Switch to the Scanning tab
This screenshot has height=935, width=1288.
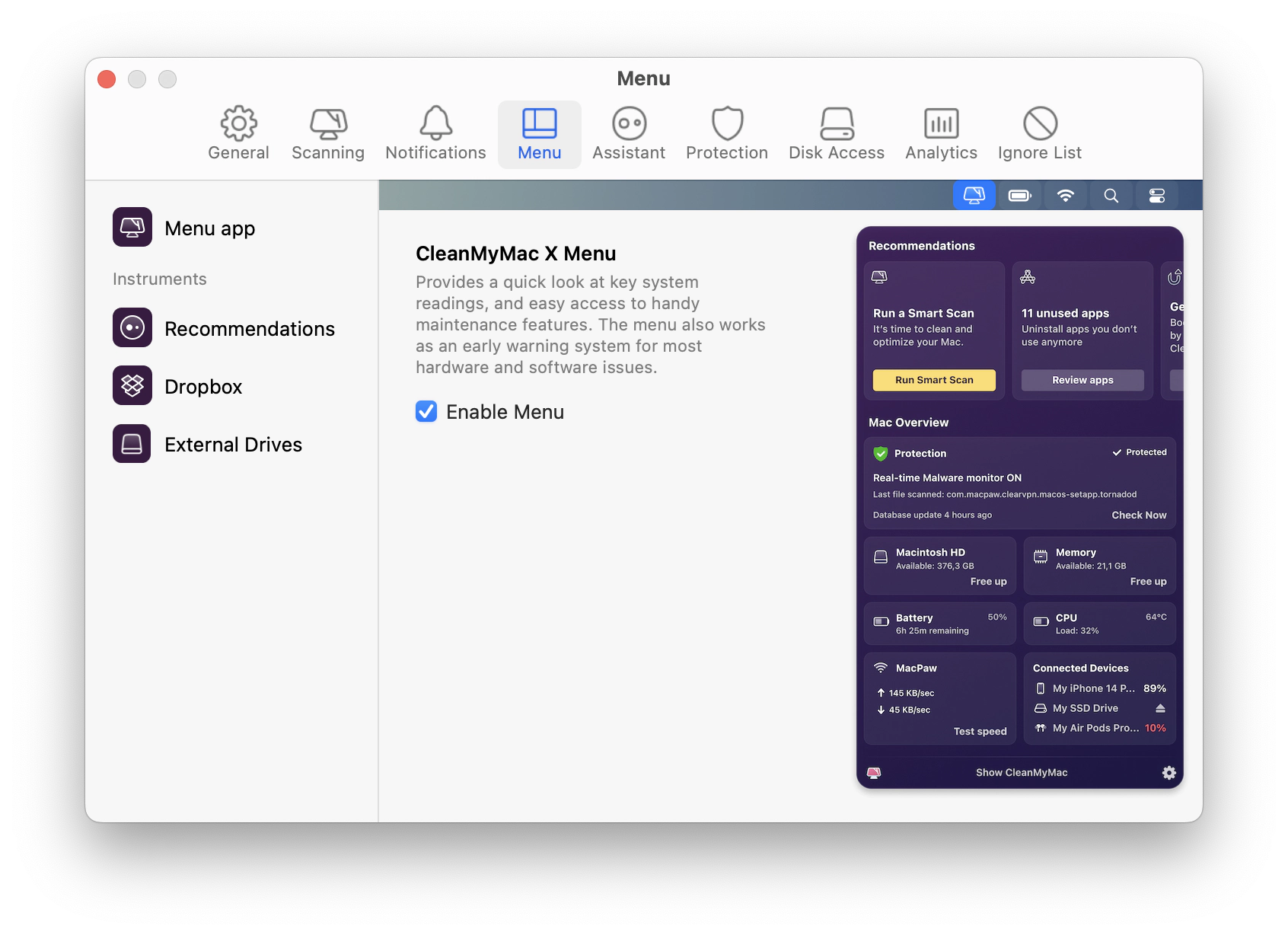click(x=328, y=134)
